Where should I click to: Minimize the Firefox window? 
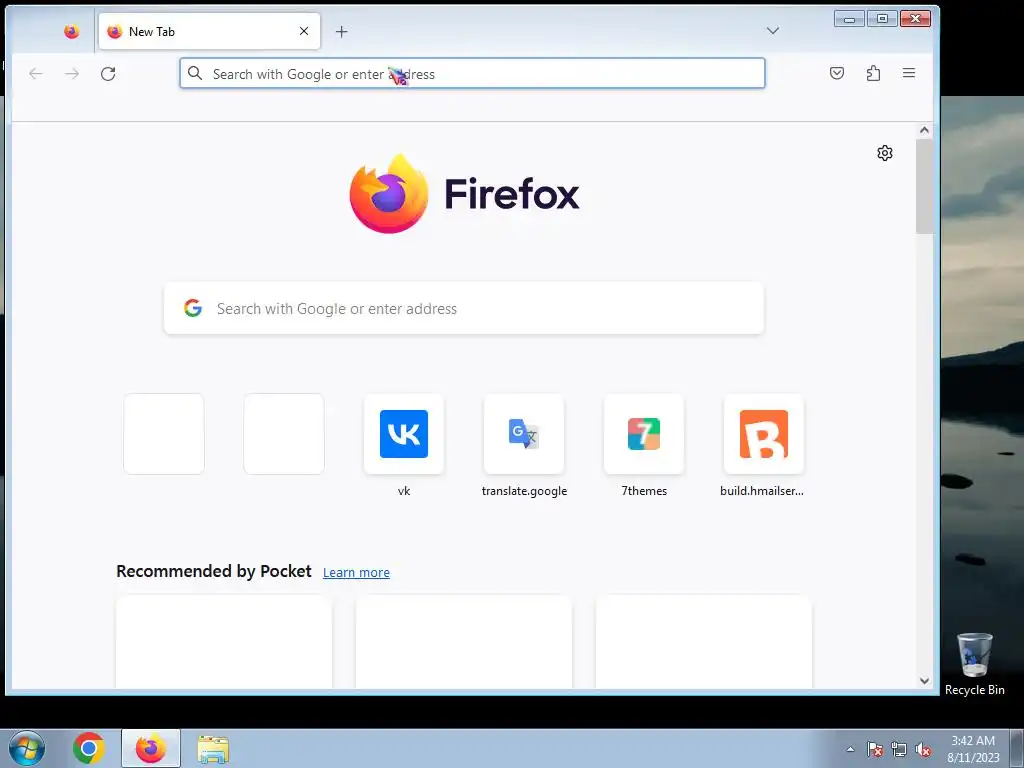click(850, 19)
